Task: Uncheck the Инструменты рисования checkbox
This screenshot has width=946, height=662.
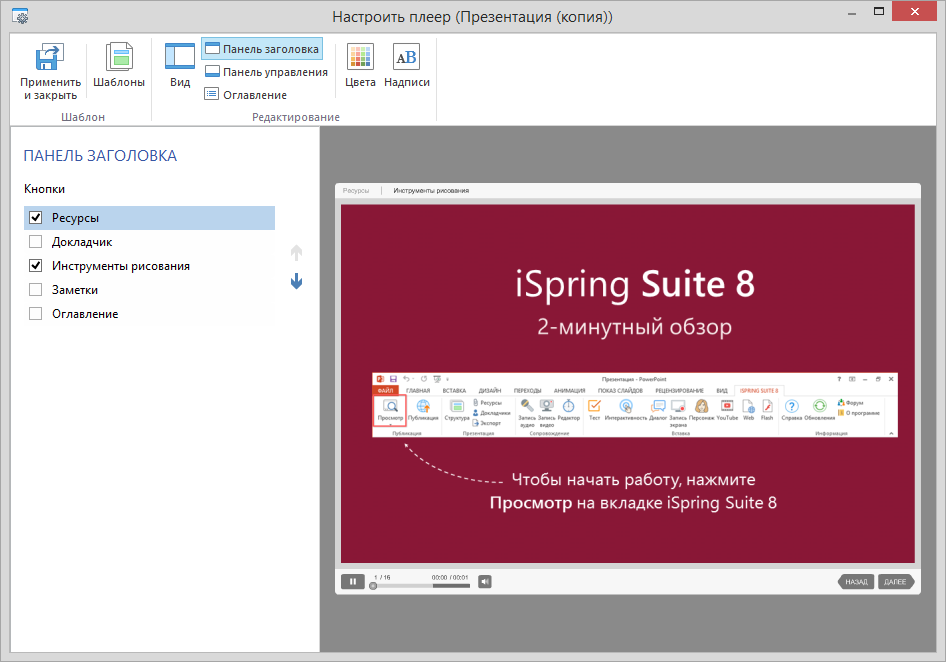Action: pyautogui.click(x=36, y=266)
